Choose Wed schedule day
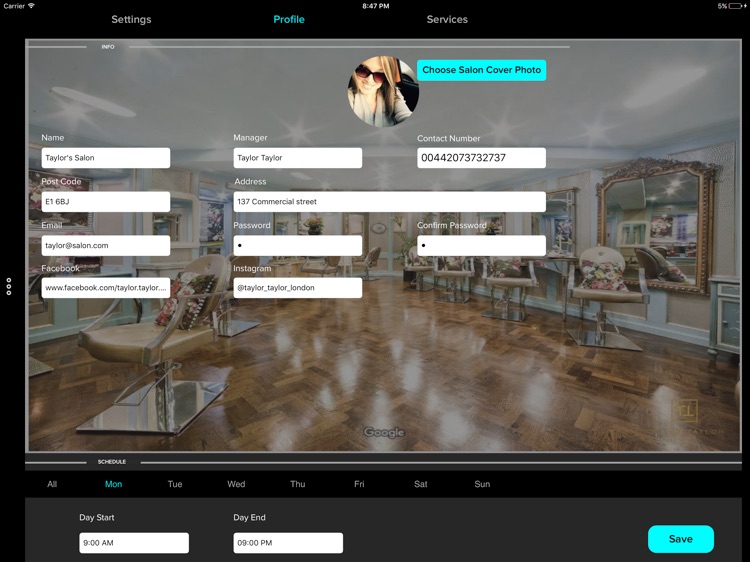 pyautogui.click(x=236, y=484)
